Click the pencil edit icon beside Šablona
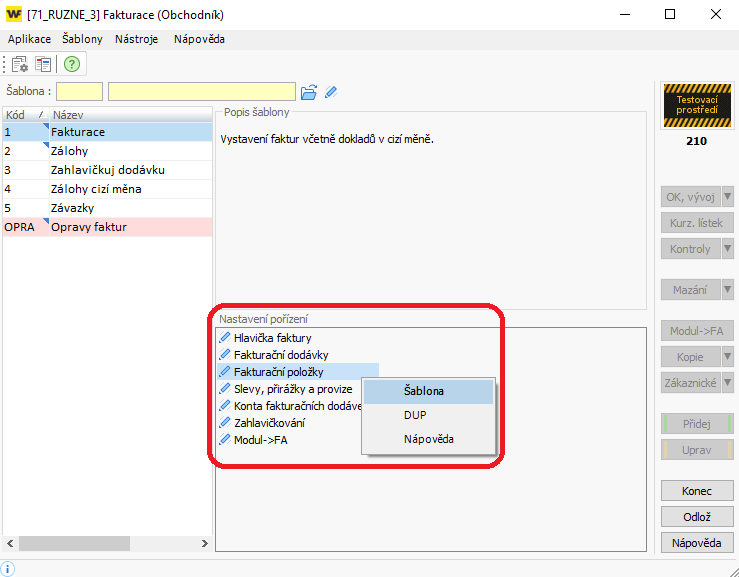 point(331,92)
